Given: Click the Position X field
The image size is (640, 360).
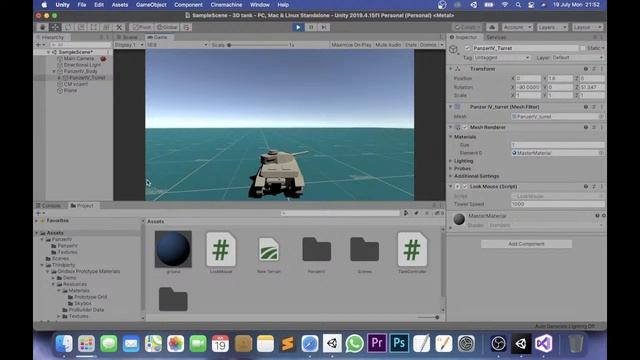Looking at the screenshot, I should pyautogui.click(x=529, y=78).
